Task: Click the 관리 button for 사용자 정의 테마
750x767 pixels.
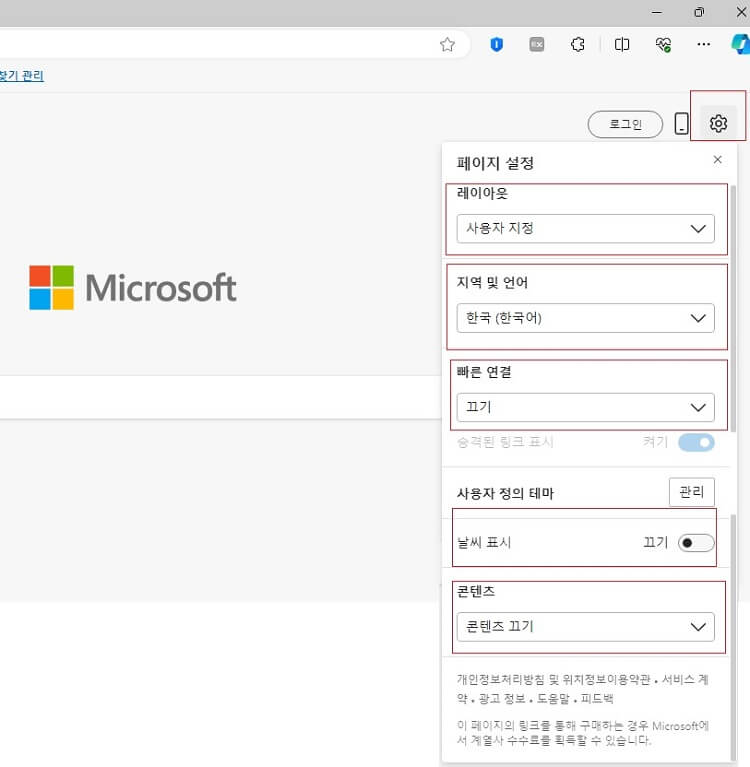Action: [691, 492]
